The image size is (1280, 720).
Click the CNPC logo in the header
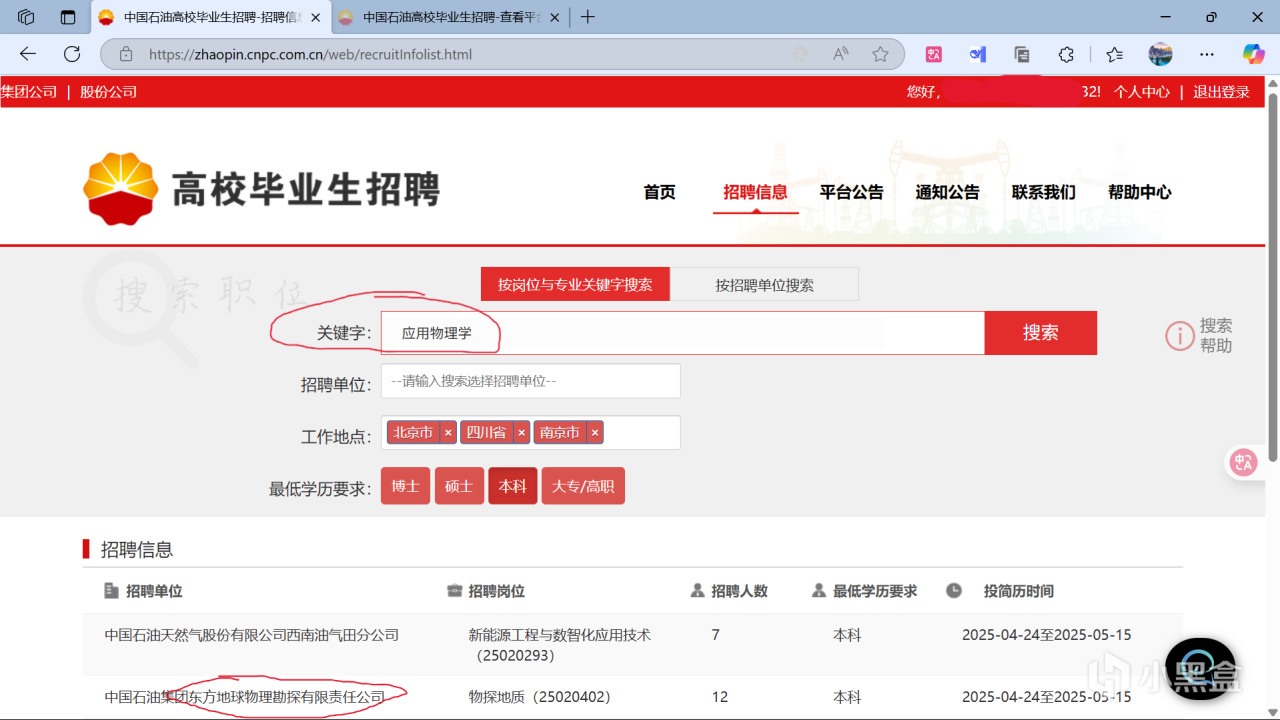pos(121,189)
